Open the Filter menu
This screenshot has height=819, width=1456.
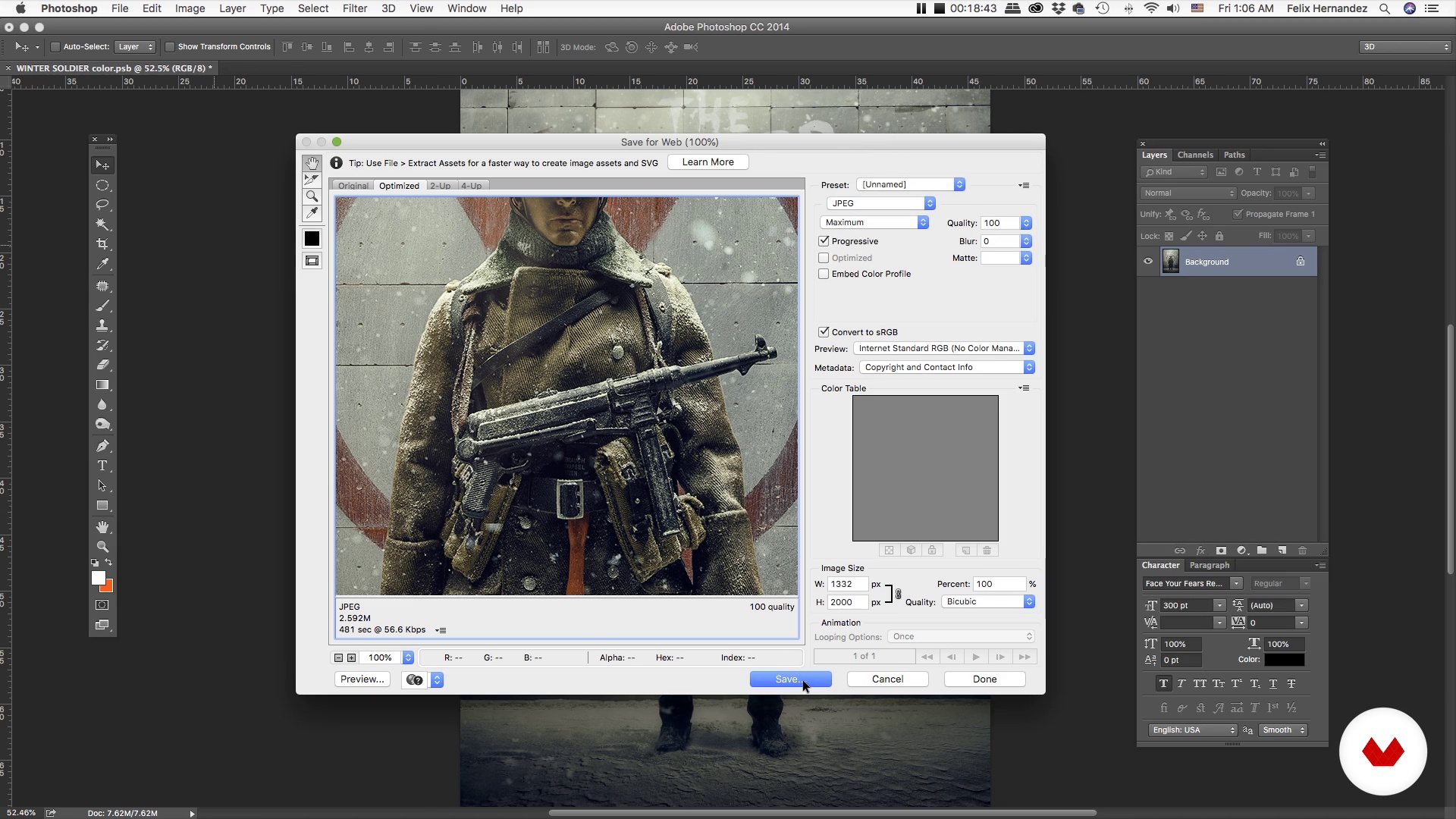pyautogui.click(x=355, y=8)
